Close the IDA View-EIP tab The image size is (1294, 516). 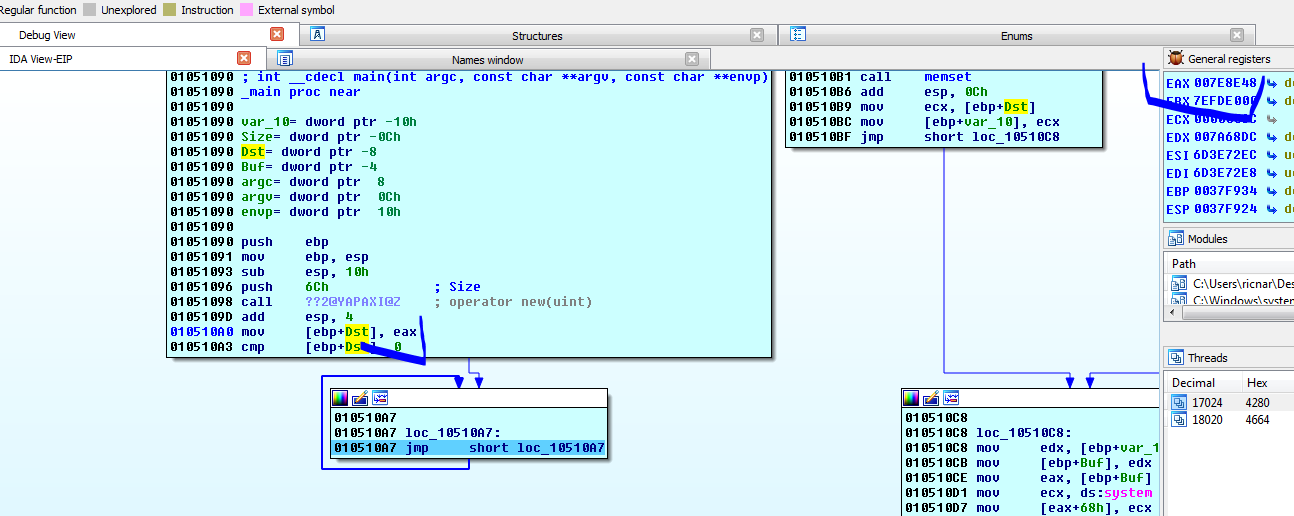coord(244,58)
